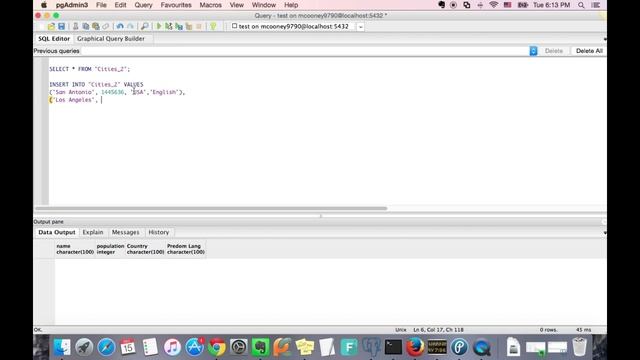The height and width of the screenshot is (360, 640).
Task: Open Evernote from the dock
Action: [261, 347]
